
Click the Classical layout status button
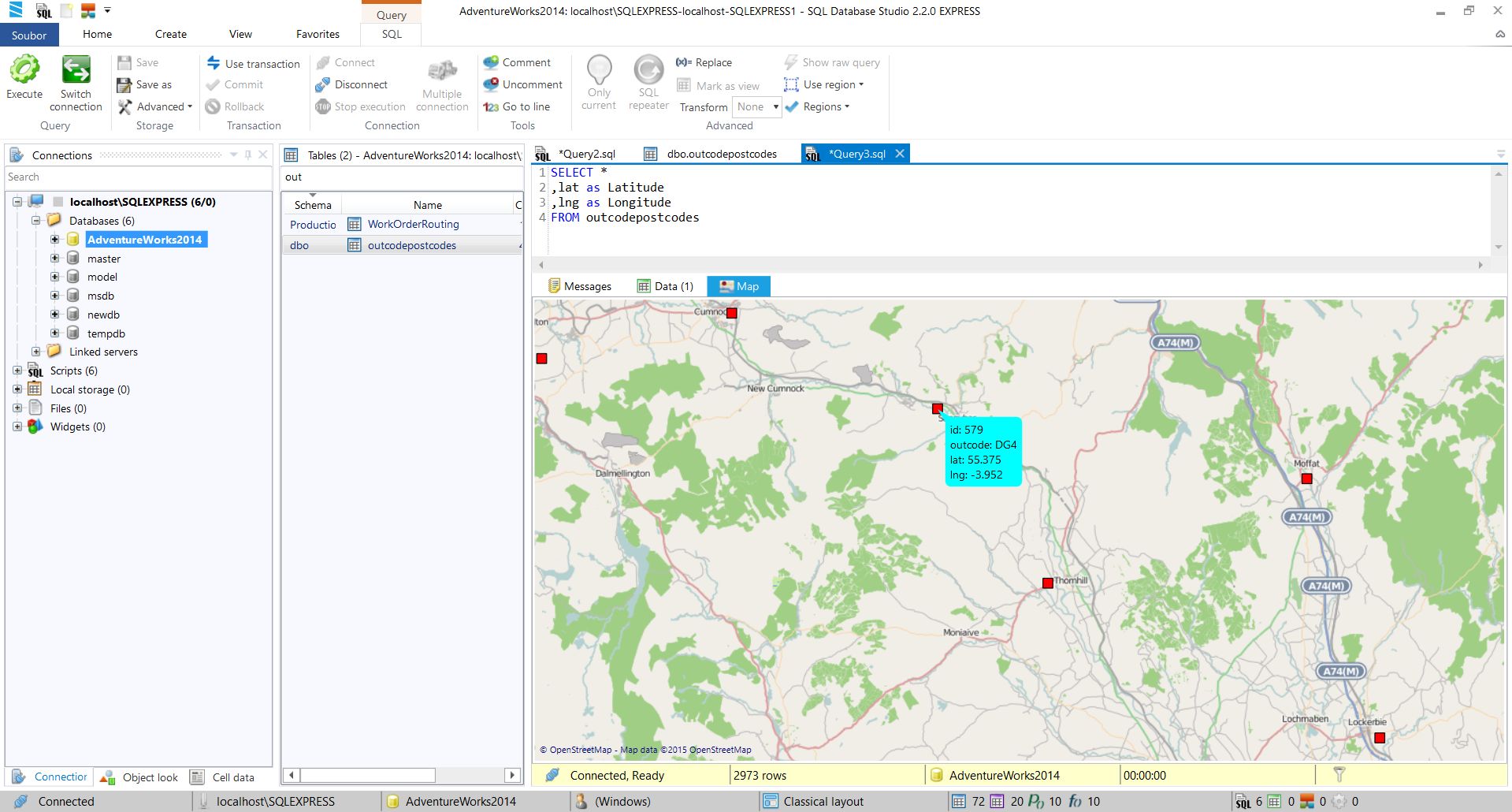(x=813, y=801)
